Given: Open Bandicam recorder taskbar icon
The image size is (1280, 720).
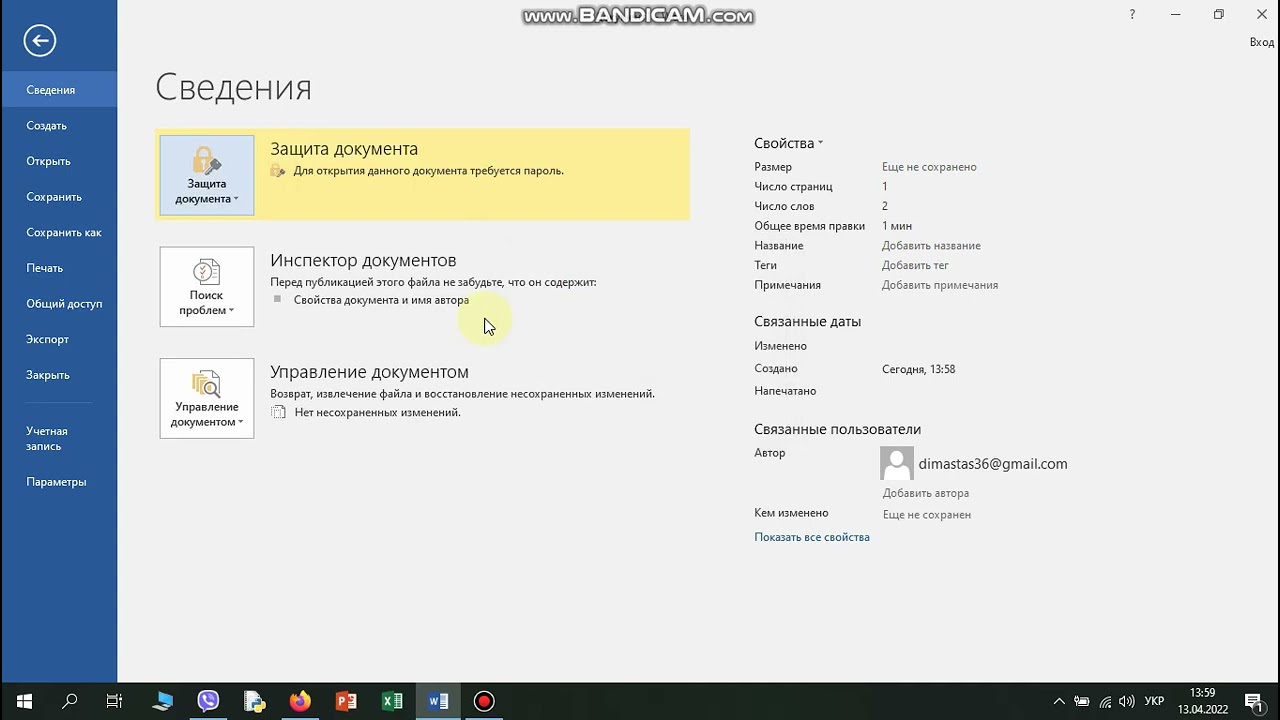Looking at the screenshot, I should click(x=484, y=701).
